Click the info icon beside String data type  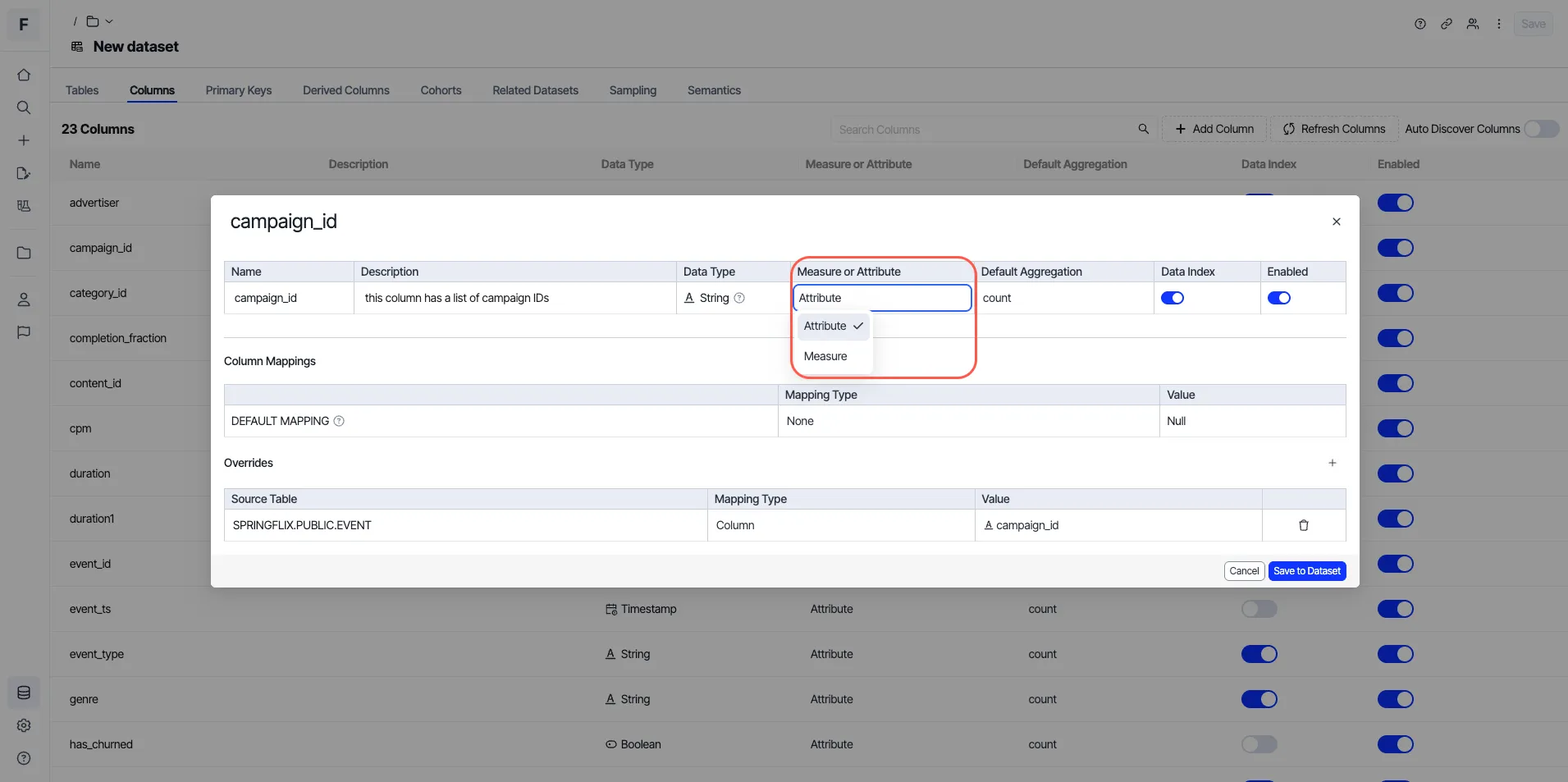tap(739, 298)
